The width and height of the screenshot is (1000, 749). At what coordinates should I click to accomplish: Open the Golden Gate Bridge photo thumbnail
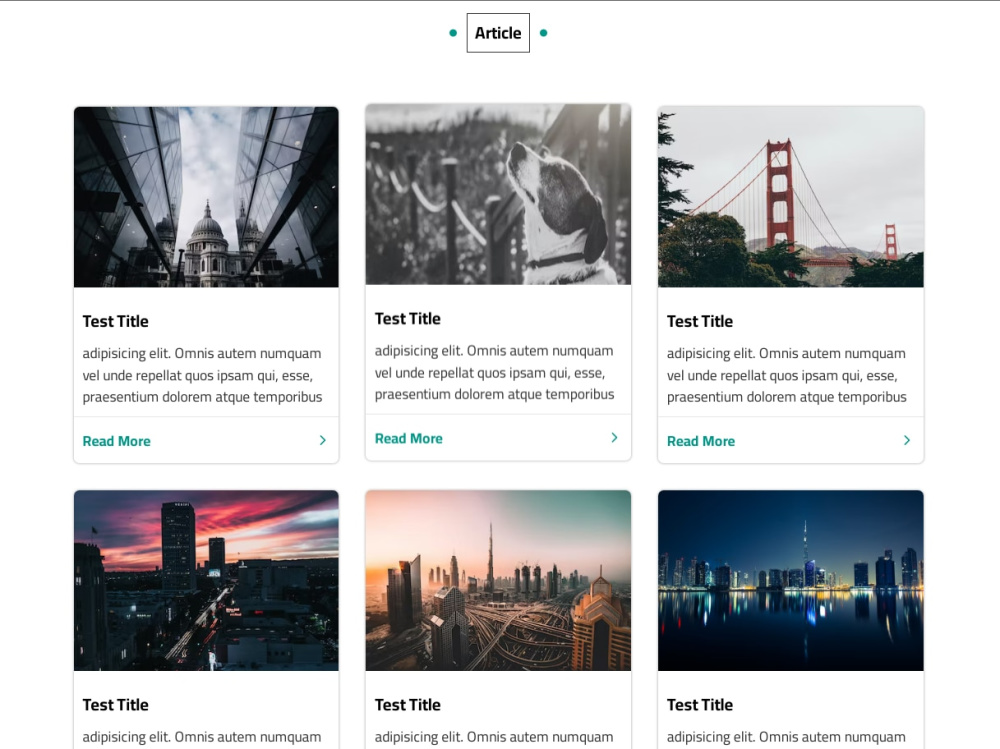coord(791,197)
